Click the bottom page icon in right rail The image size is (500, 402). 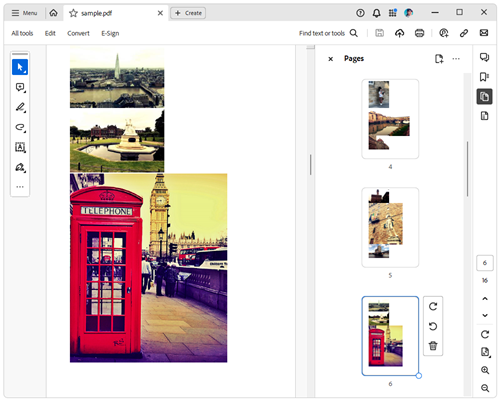[x=484, y=116]
